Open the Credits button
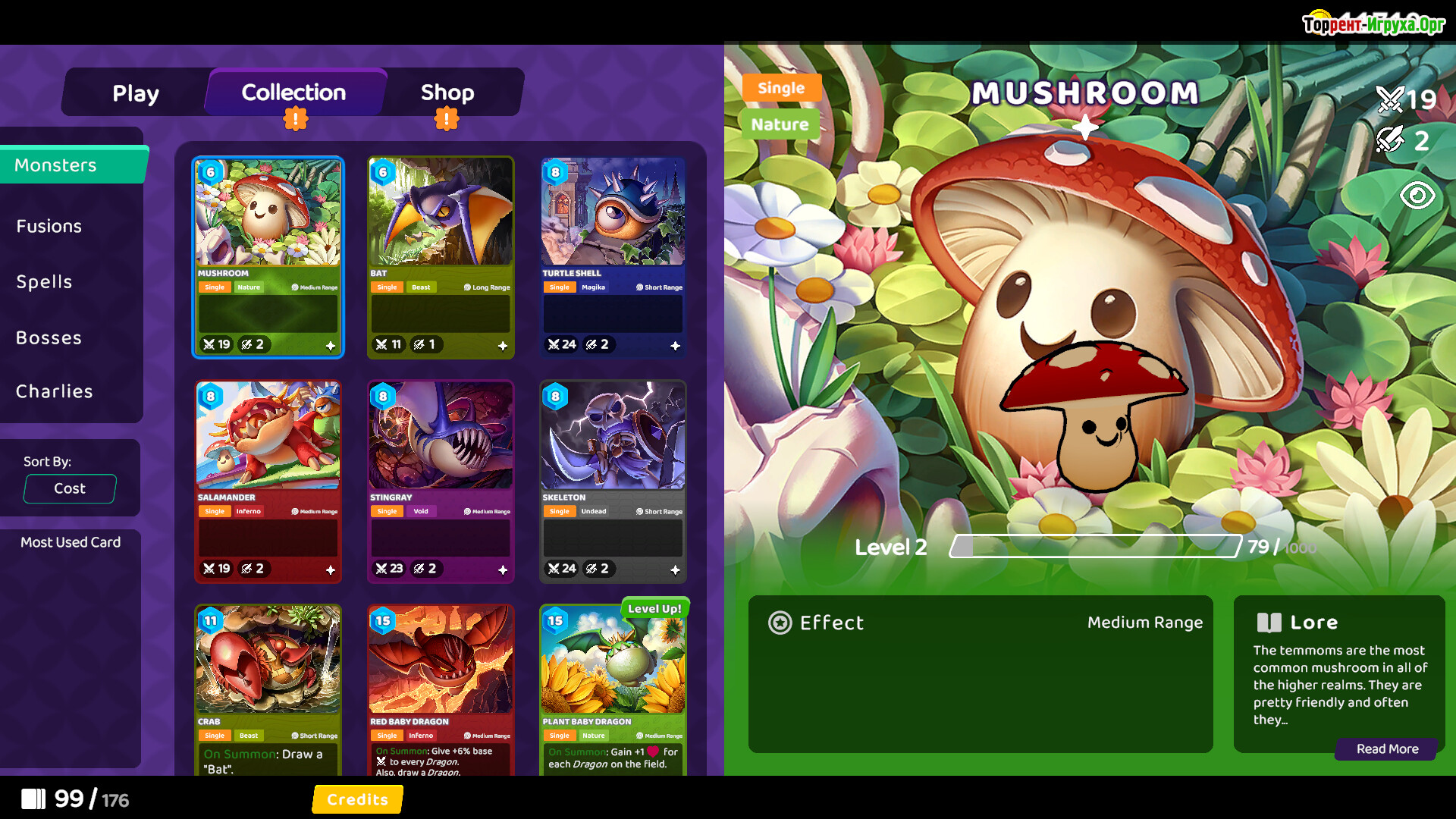 tap(357, 799)
